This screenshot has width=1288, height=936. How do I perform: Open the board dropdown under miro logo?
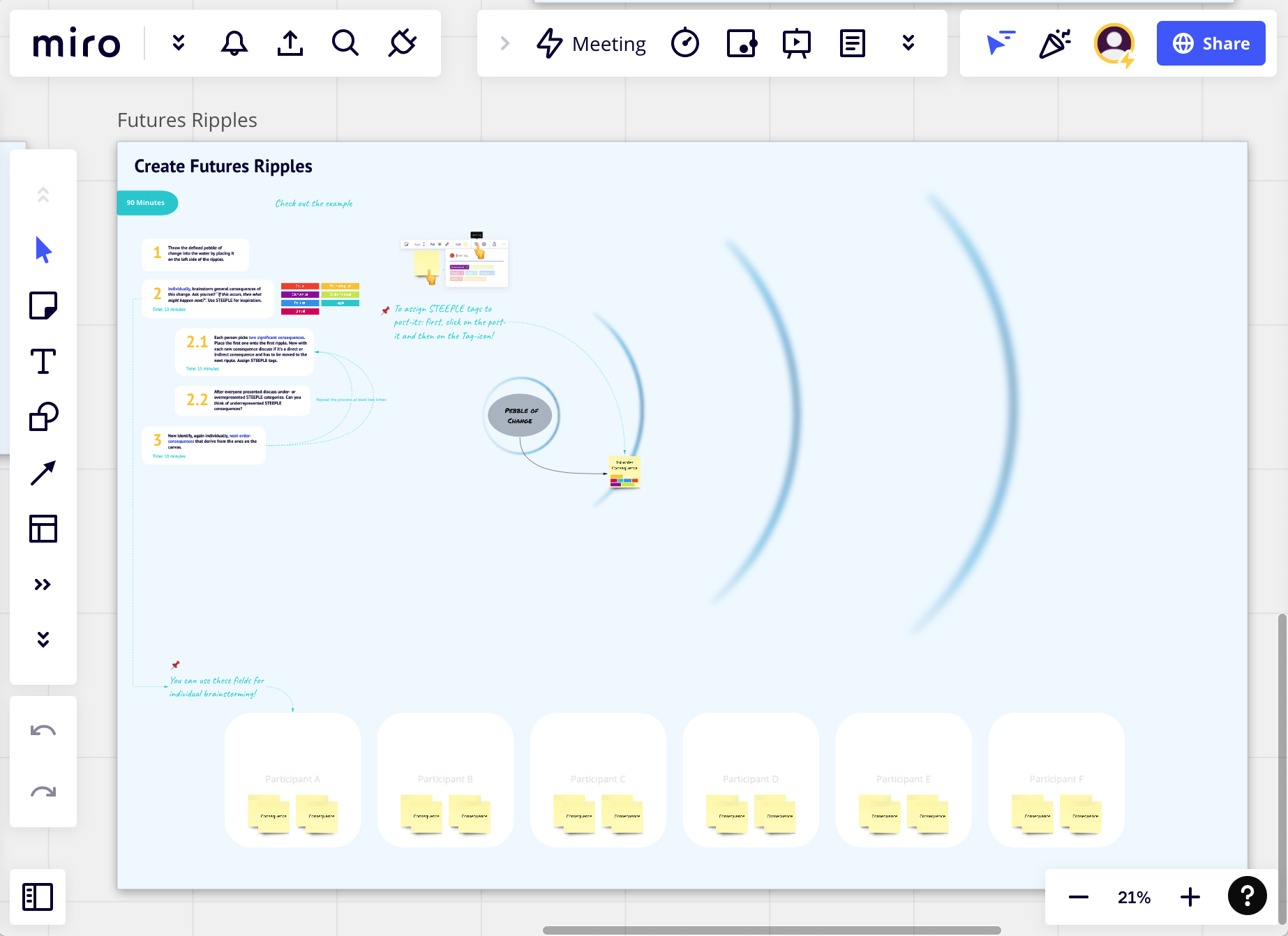click(x=179, y=43)
